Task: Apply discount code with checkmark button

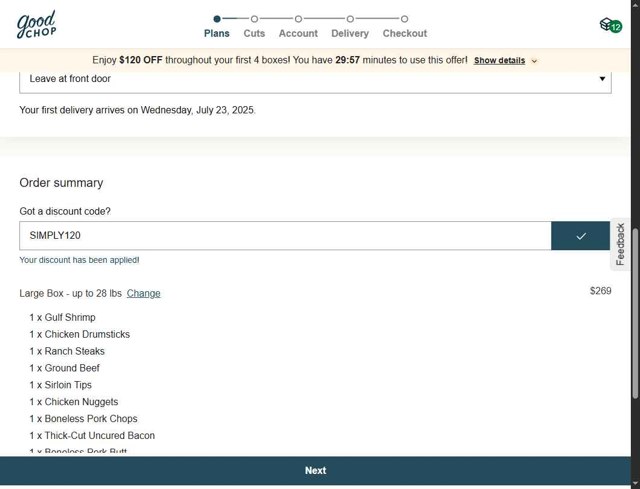Action: pos(580,236)
